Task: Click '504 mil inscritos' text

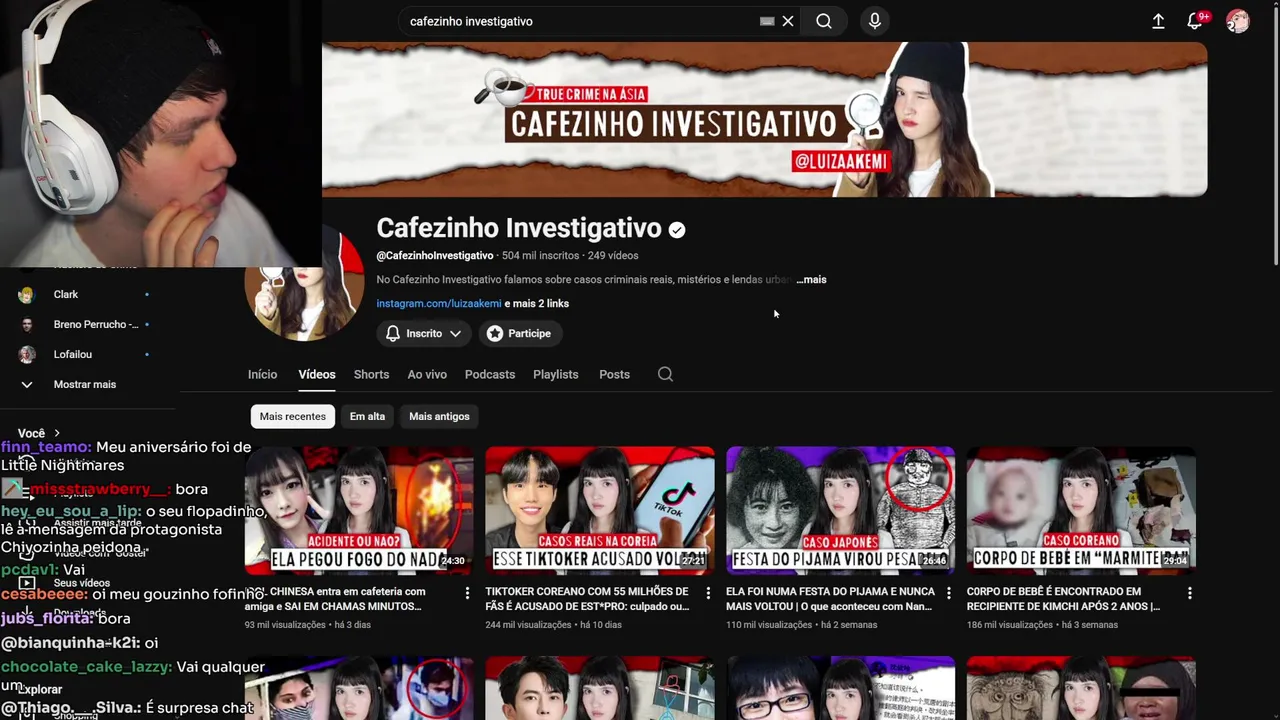Action: click(540, 256)
